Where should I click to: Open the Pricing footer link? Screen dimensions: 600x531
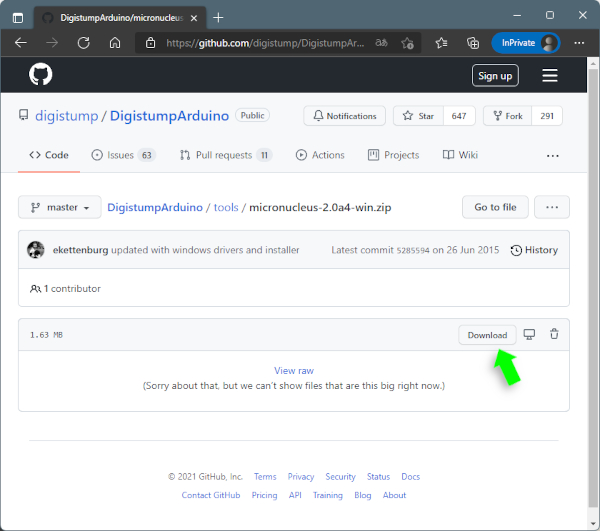click(x=264, y=495)
